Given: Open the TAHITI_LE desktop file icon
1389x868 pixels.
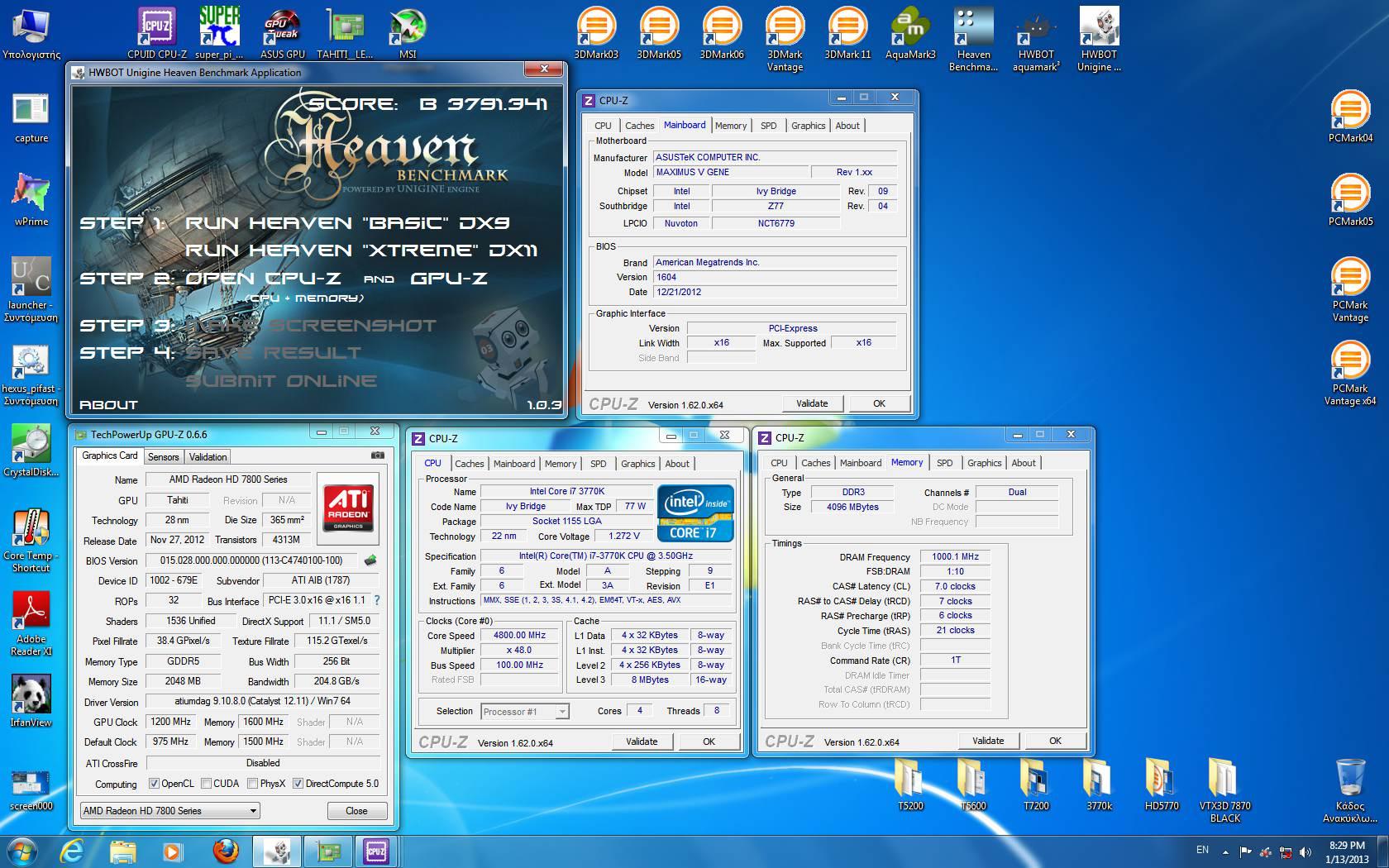Looking at the screenshot, I should (346, 33).
